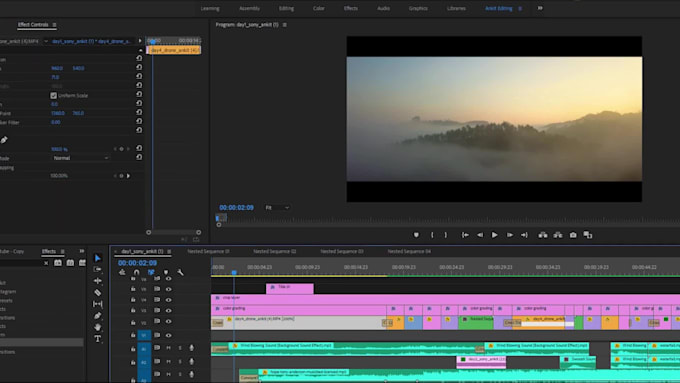Mute audio track A2
The height and width of the screenshot is (383, 680).
tap(168, 361)
